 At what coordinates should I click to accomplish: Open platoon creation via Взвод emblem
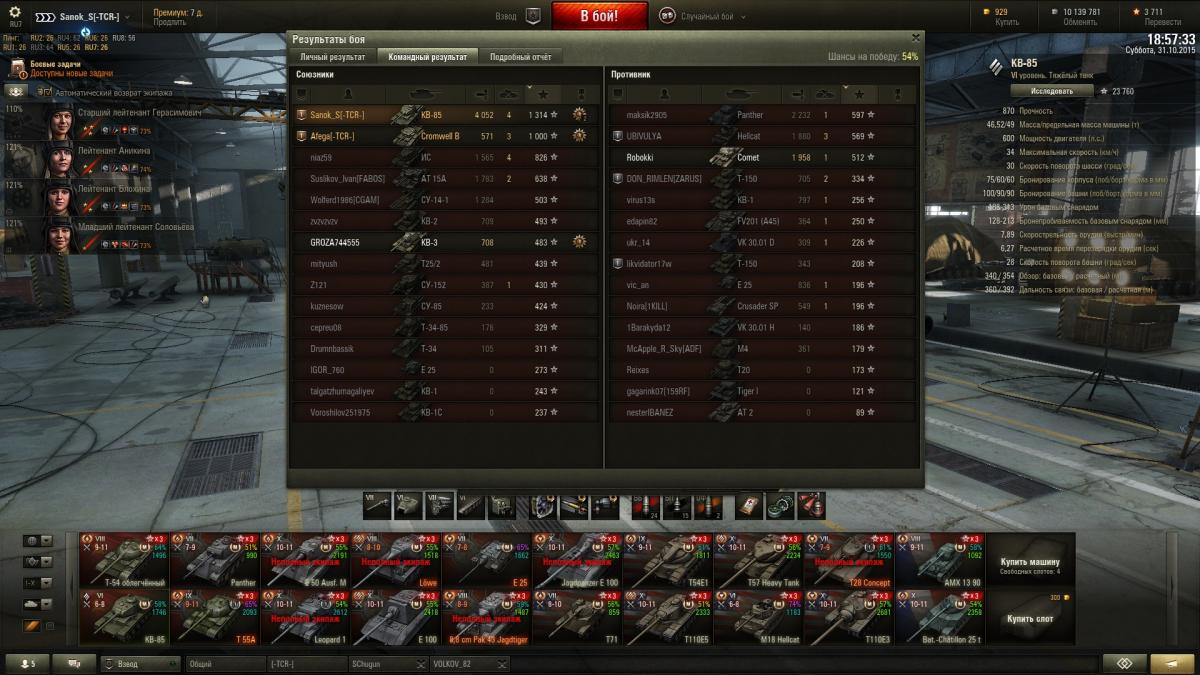pyautogui.click(x=533, y=17)
